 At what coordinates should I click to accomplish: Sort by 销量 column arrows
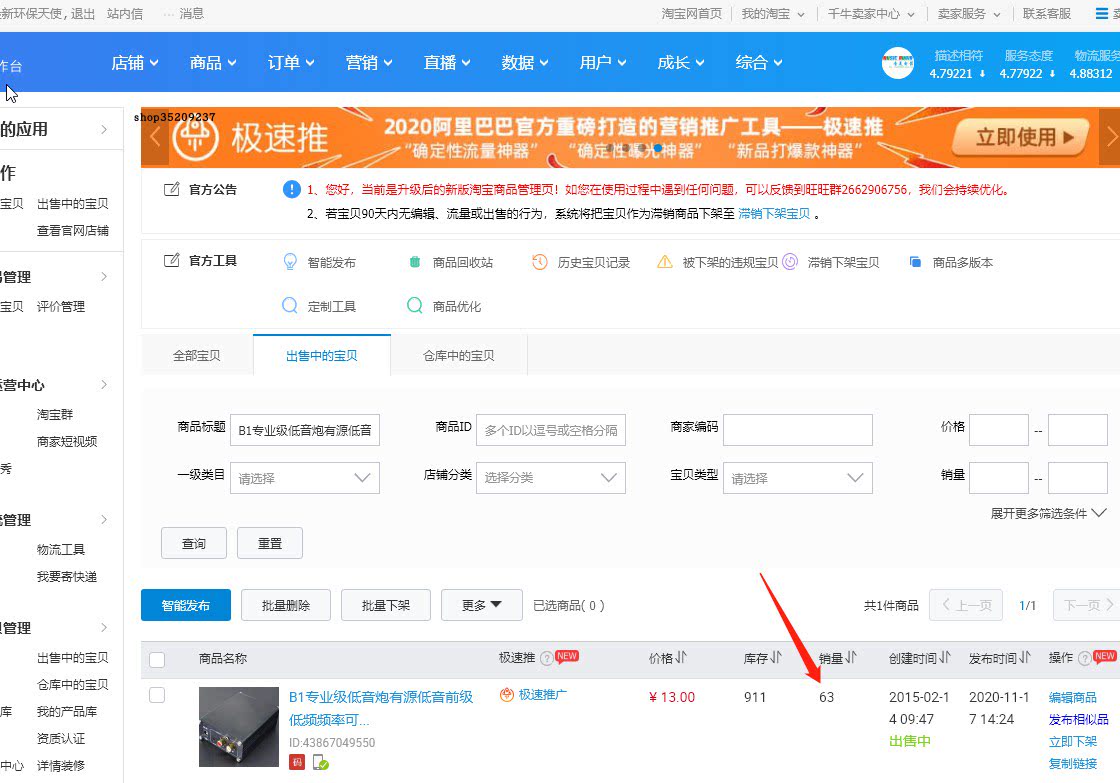[x=851, y=657]
